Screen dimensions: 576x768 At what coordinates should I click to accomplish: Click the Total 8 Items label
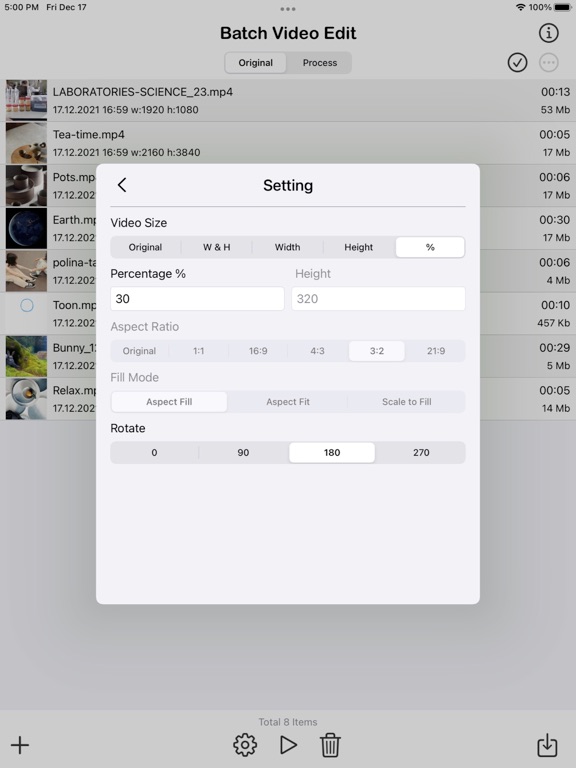tap(288, 722)
